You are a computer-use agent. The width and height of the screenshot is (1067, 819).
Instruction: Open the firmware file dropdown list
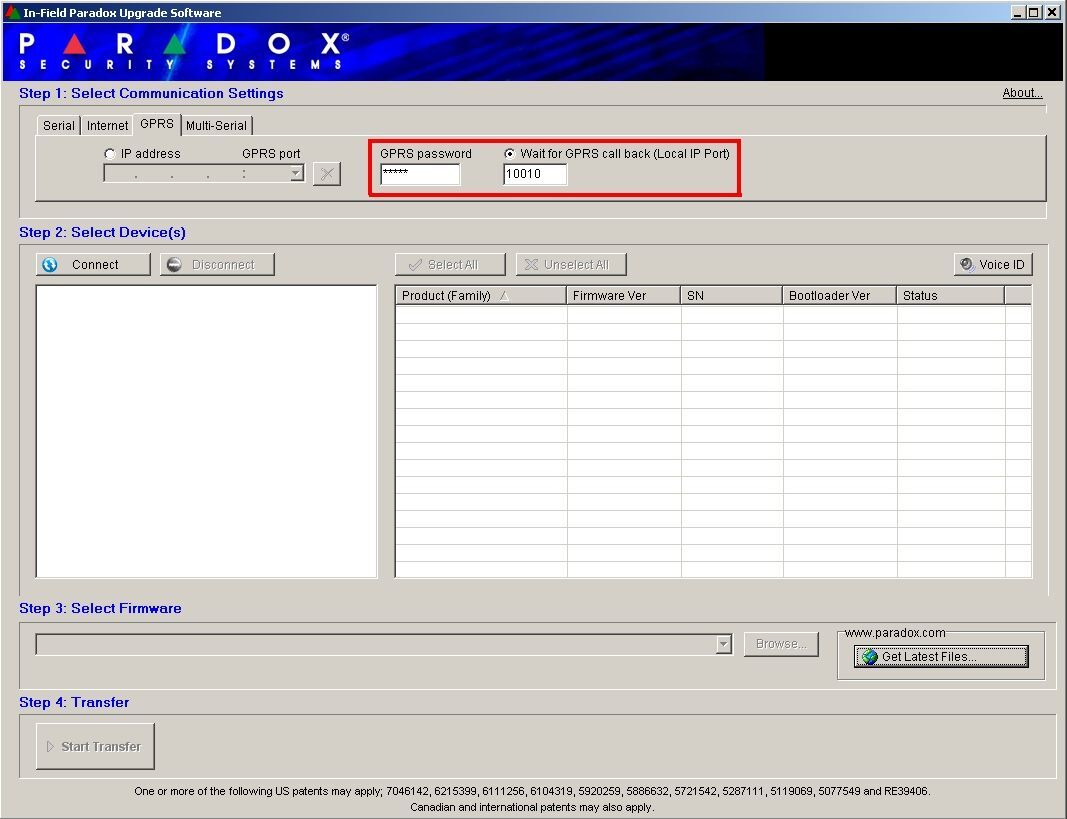[724, 645]
